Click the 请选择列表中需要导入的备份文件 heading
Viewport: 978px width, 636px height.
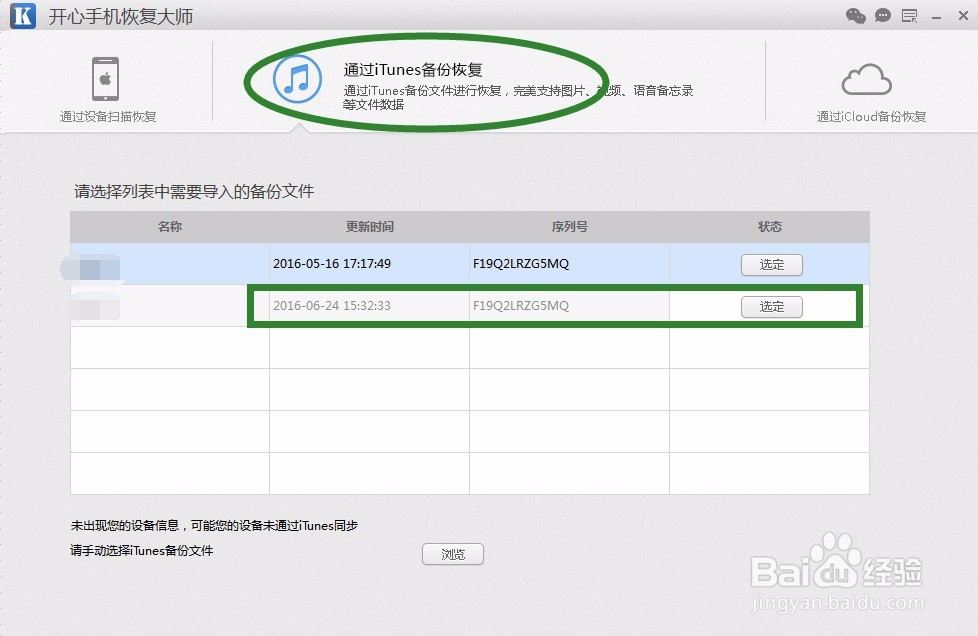coord(194,191)
